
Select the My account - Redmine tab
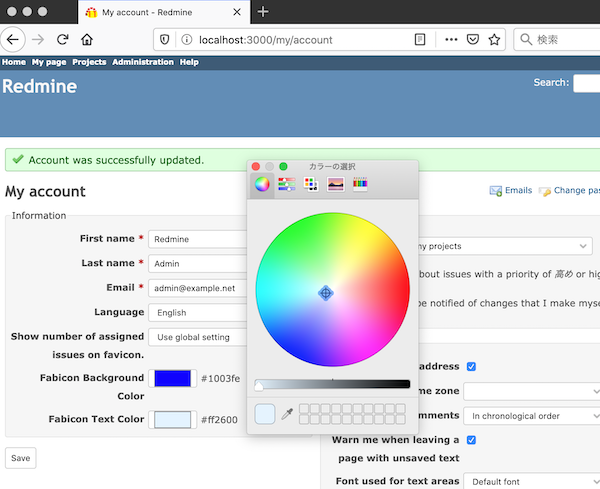pos(164,12)
